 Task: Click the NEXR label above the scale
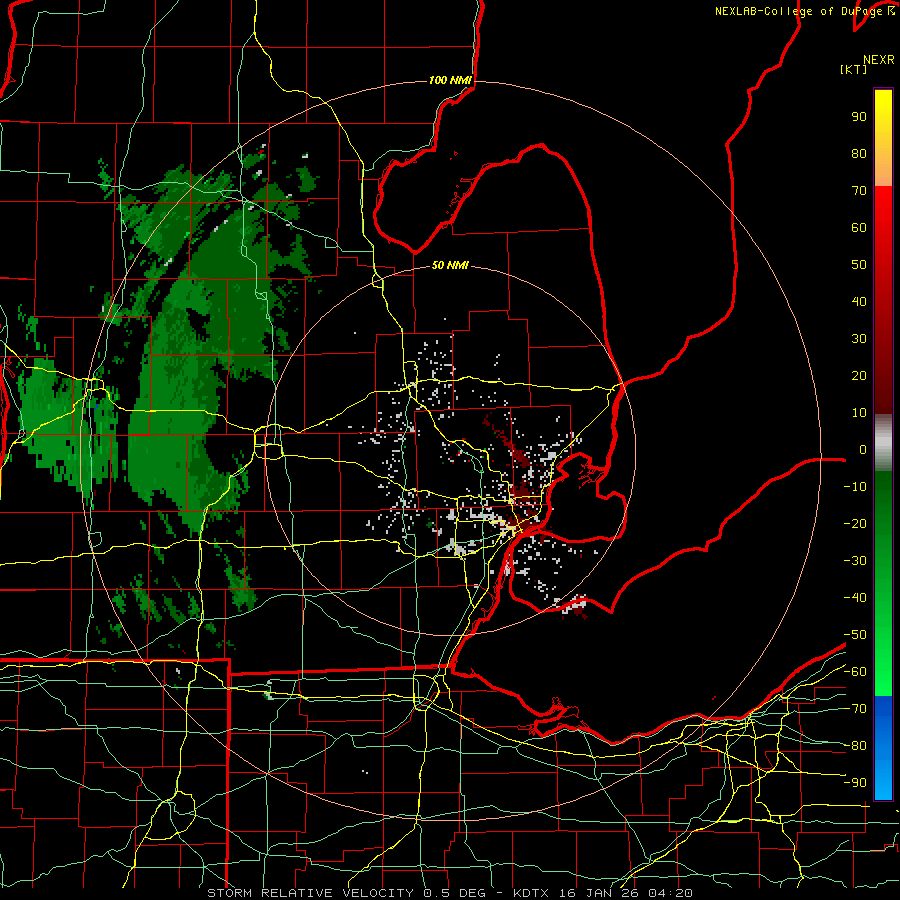coord(879,60)
